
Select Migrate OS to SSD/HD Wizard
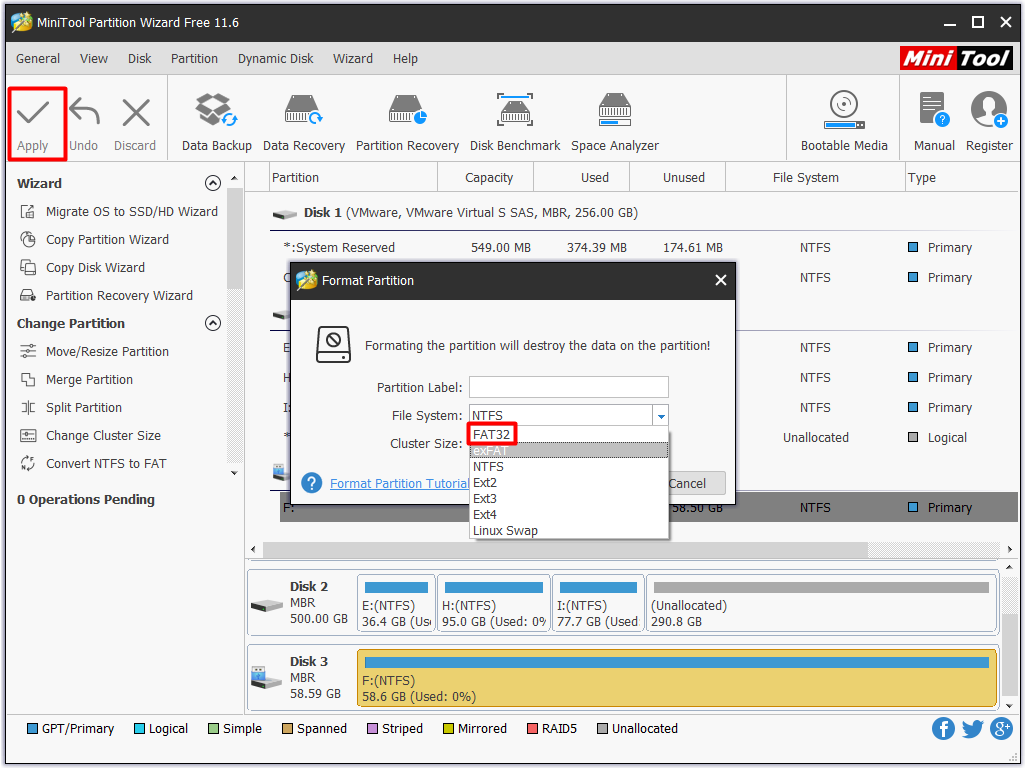pos(131,212)
